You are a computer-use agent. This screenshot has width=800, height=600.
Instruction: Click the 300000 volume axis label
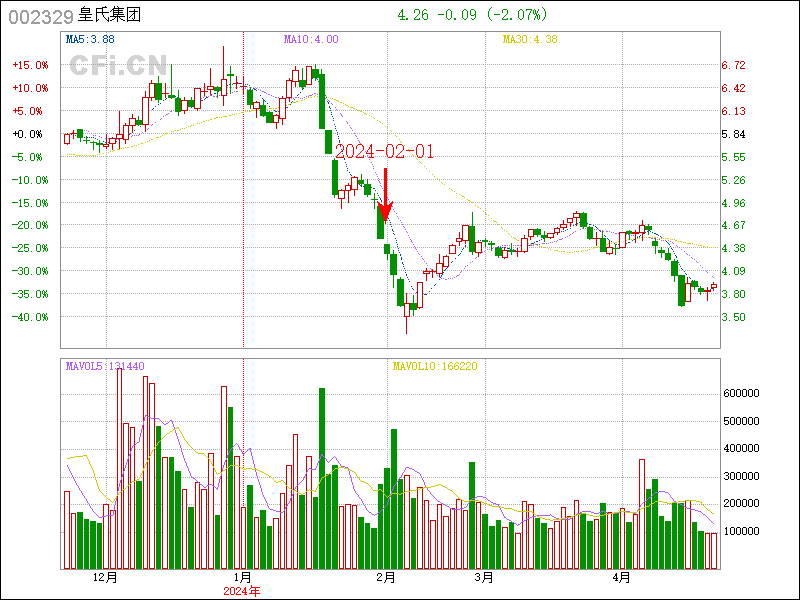pos(741,477)
